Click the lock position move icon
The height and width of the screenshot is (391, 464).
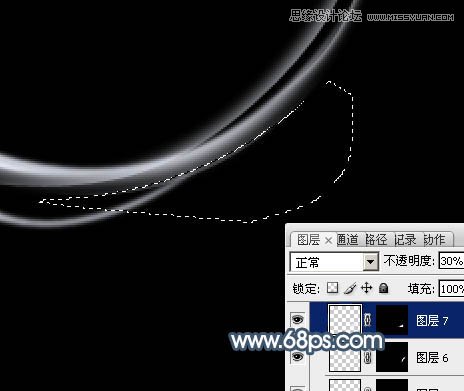(367, 288)
